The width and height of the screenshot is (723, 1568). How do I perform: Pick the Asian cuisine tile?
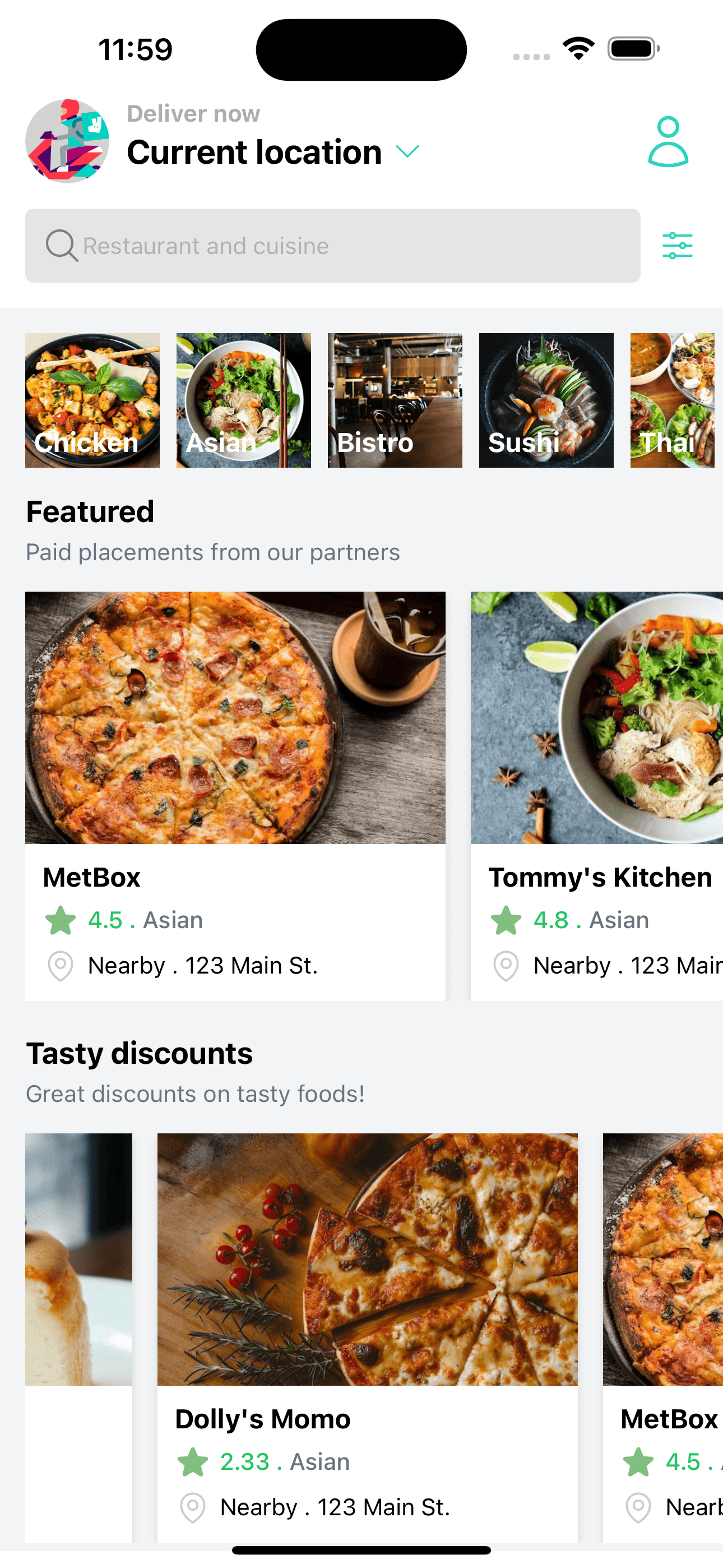click(x=243, y=400)
